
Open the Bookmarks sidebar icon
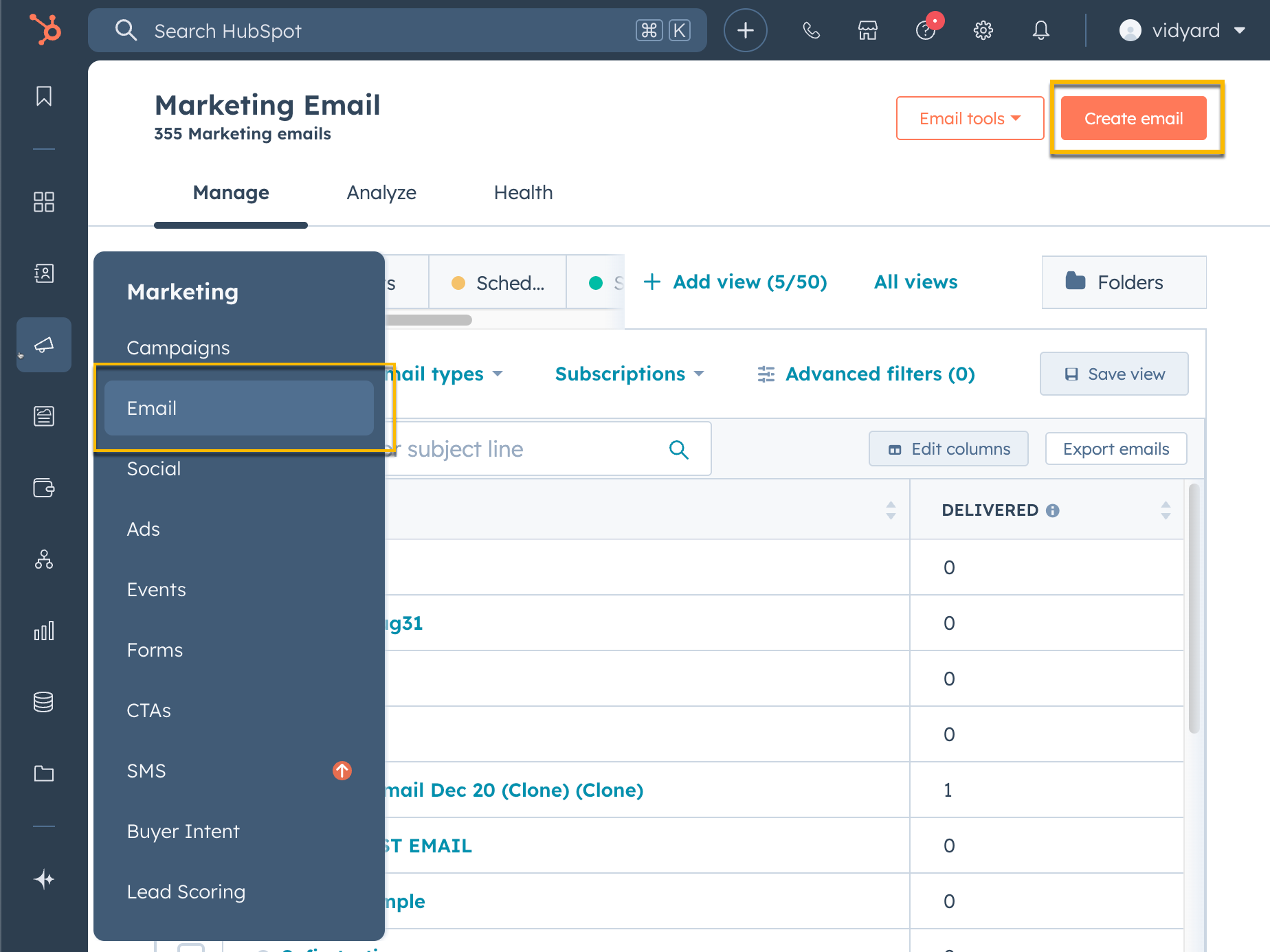click(44, 96)
